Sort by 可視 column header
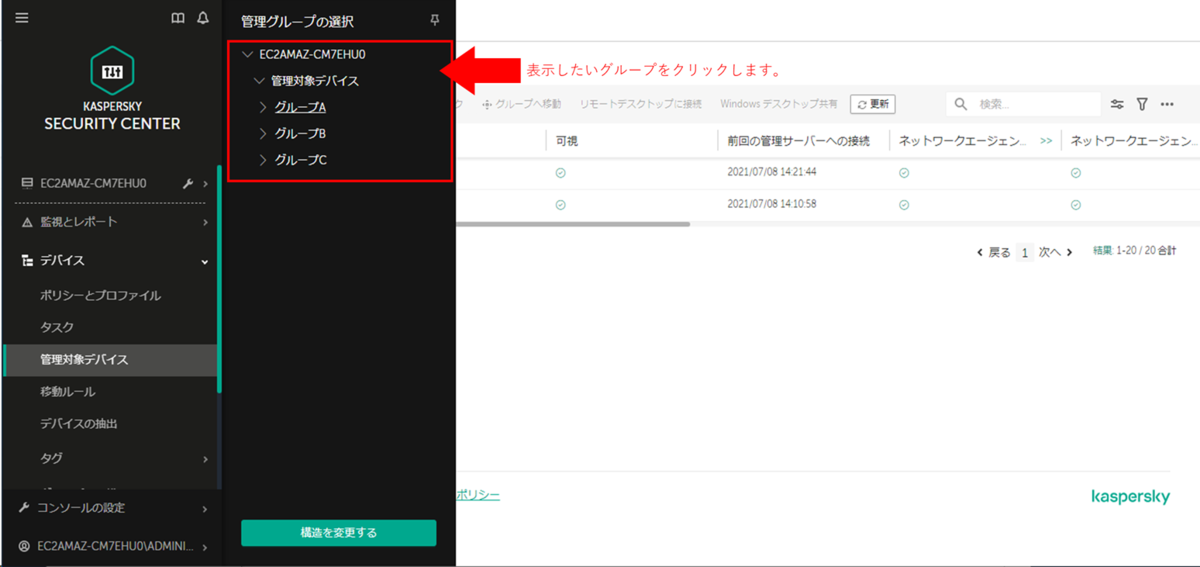Screen dimensions: 1200x567 (567, 141)
